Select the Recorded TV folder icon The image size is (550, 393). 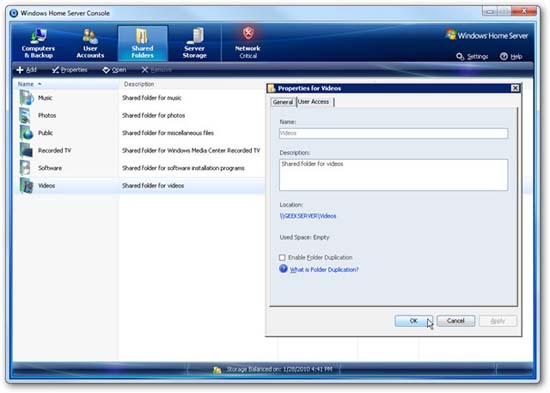click(26, 151)
